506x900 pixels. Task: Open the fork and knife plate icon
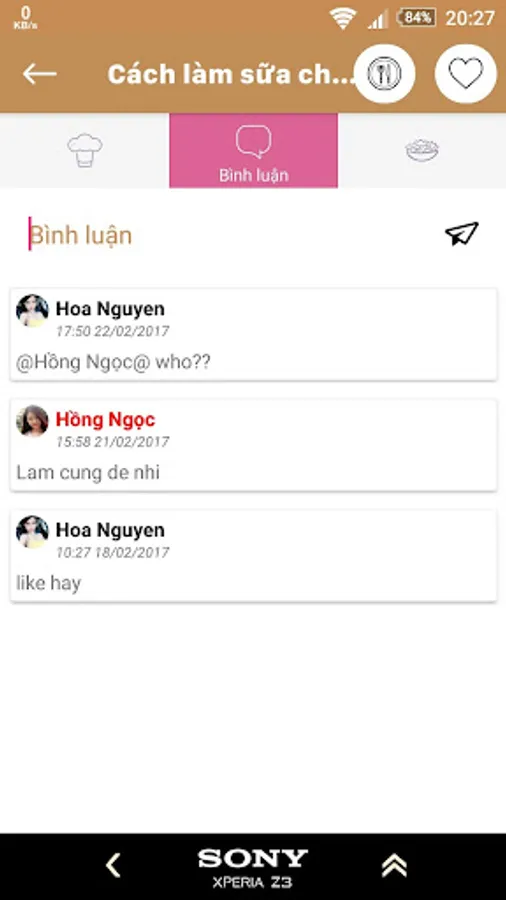pos(384,74)
